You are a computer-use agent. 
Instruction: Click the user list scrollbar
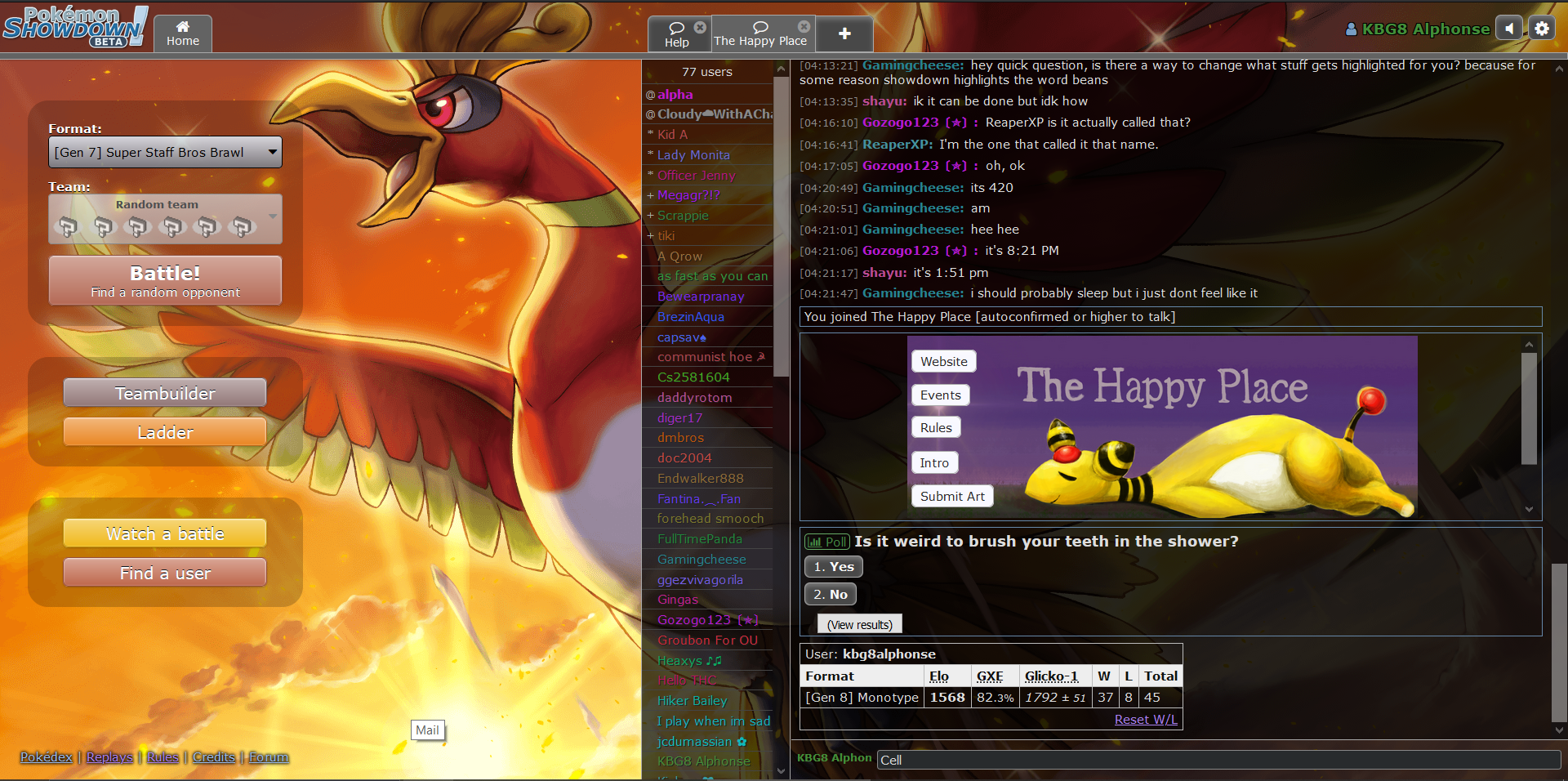(780, 245)
